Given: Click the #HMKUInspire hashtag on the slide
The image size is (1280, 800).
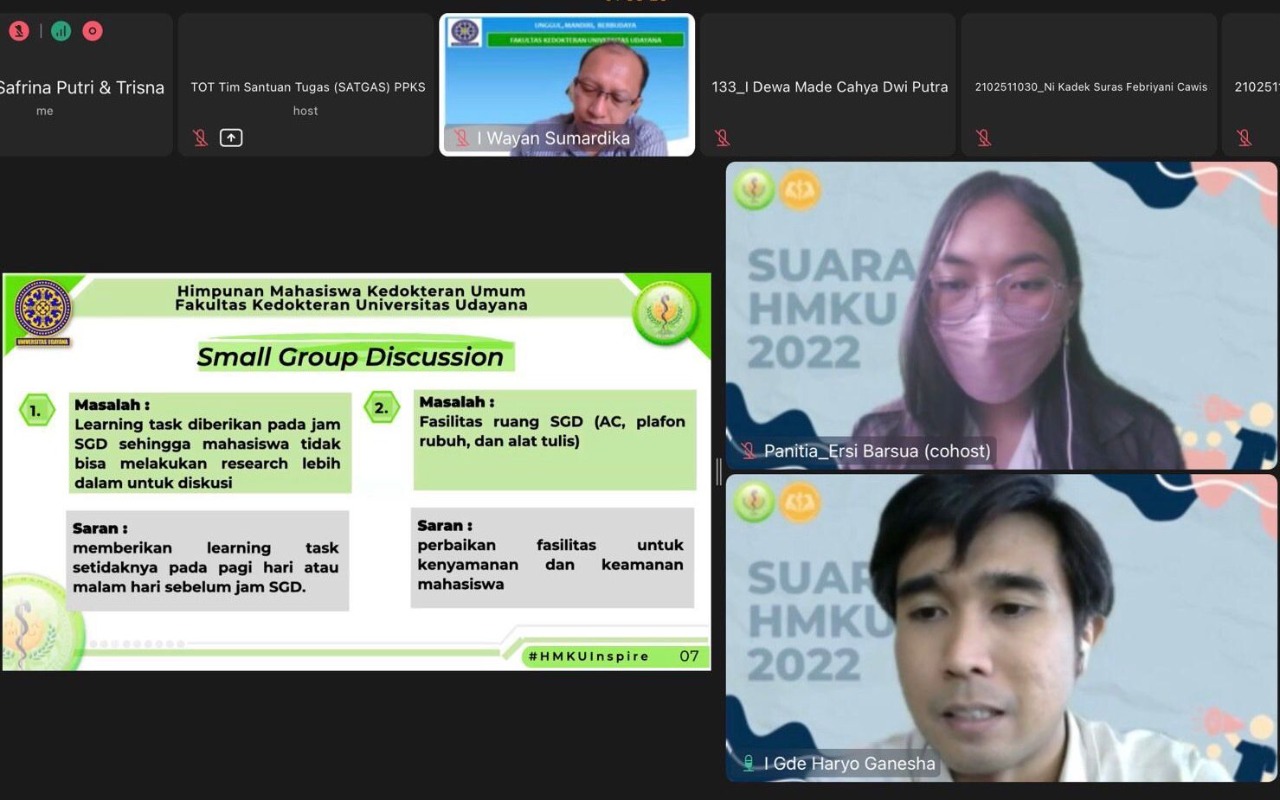Looking at the screenshot, I should [x=588, y=657].
